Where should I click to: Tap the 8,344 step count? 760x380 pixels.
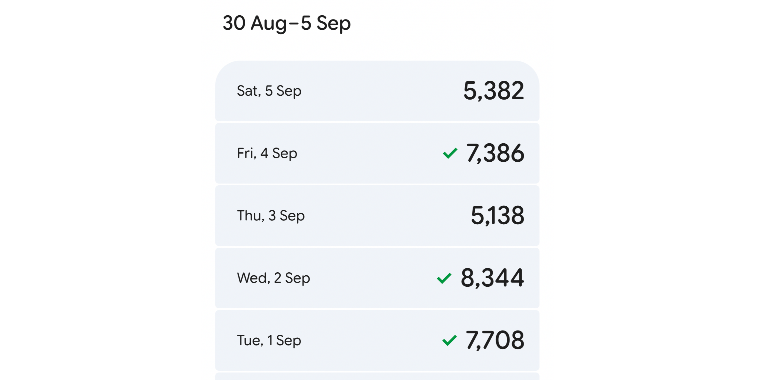pos(492,278)
